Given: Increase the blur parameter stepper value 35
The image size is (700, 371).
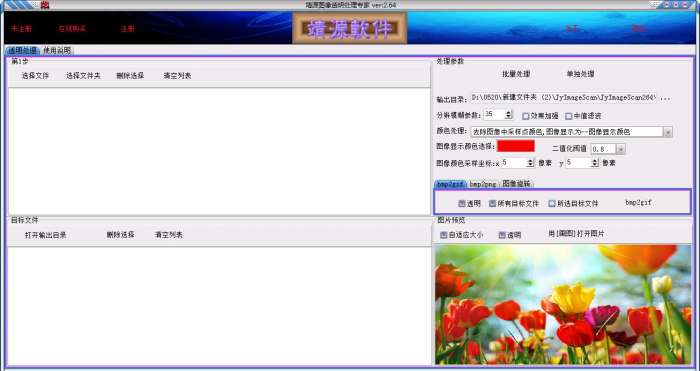Looking at the screenshot, I should (x=508, y=113).
